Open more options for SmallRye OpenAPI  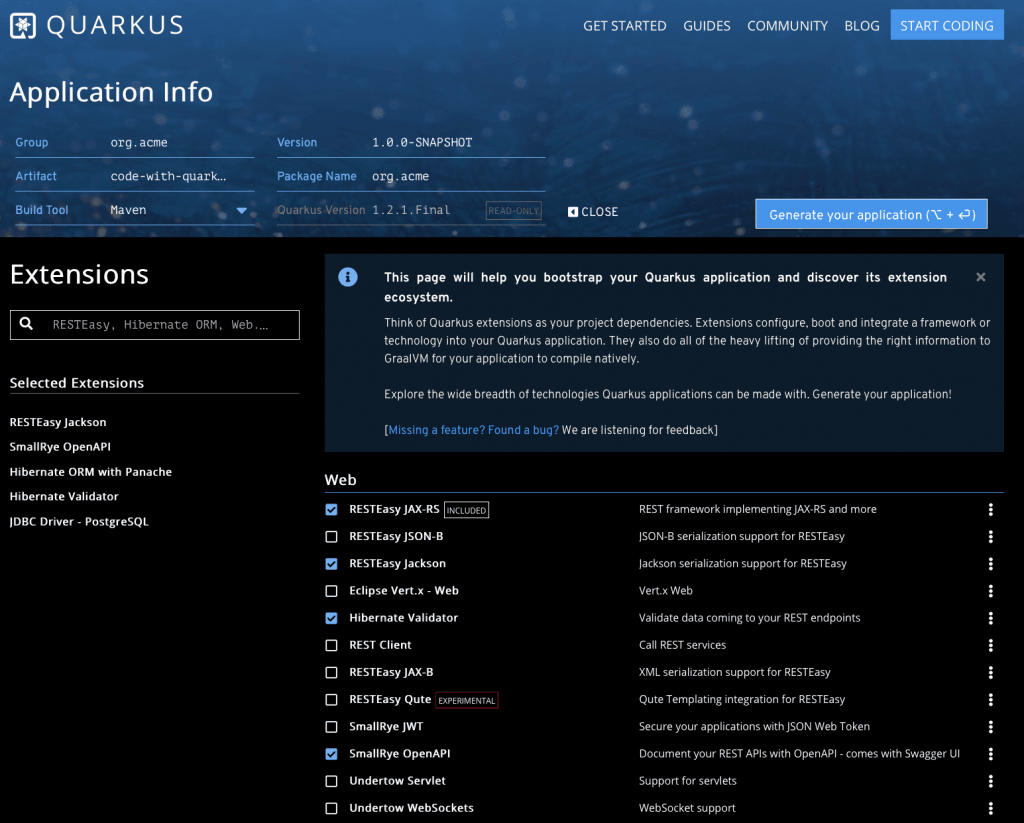(990, 754)
